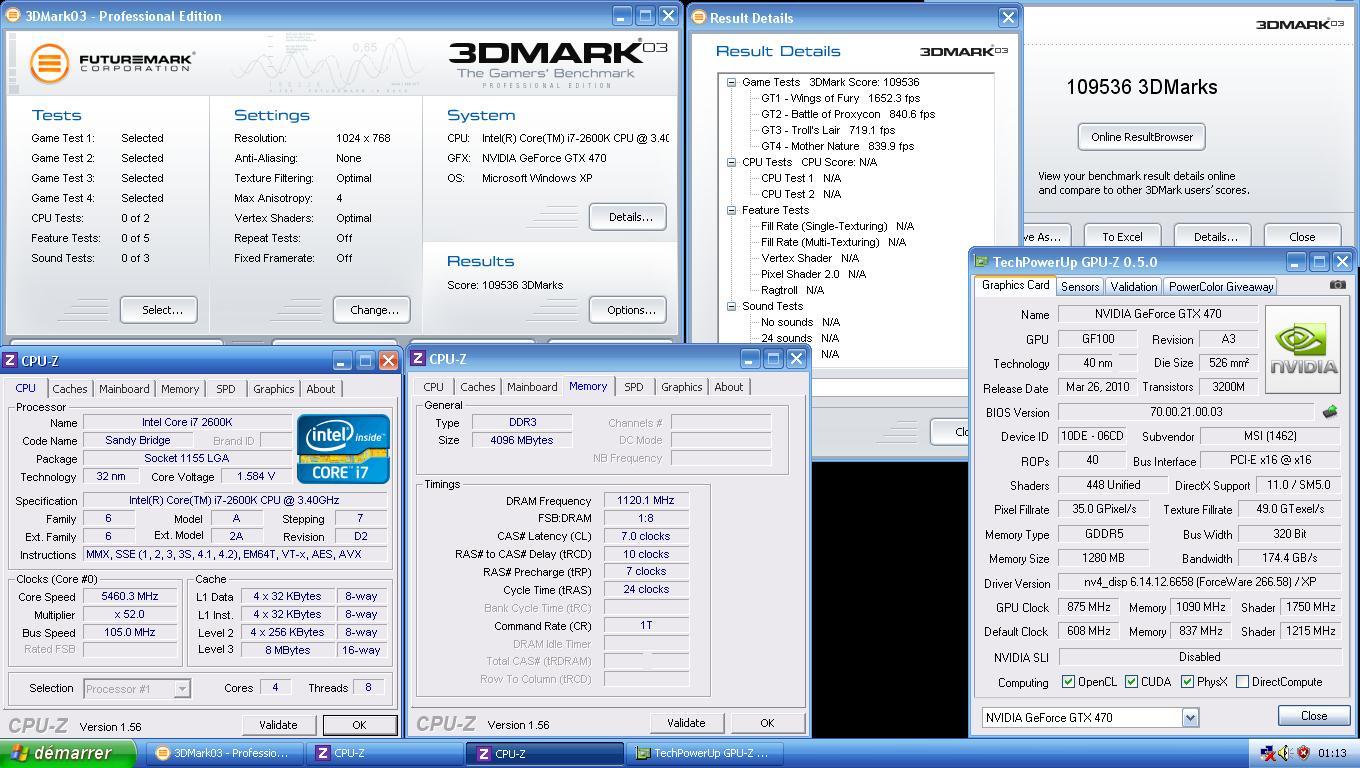Click the Intel Core i7 badge in CPU-Z
The width and height of the screenshot is (1360, 768).
[343, 448]
